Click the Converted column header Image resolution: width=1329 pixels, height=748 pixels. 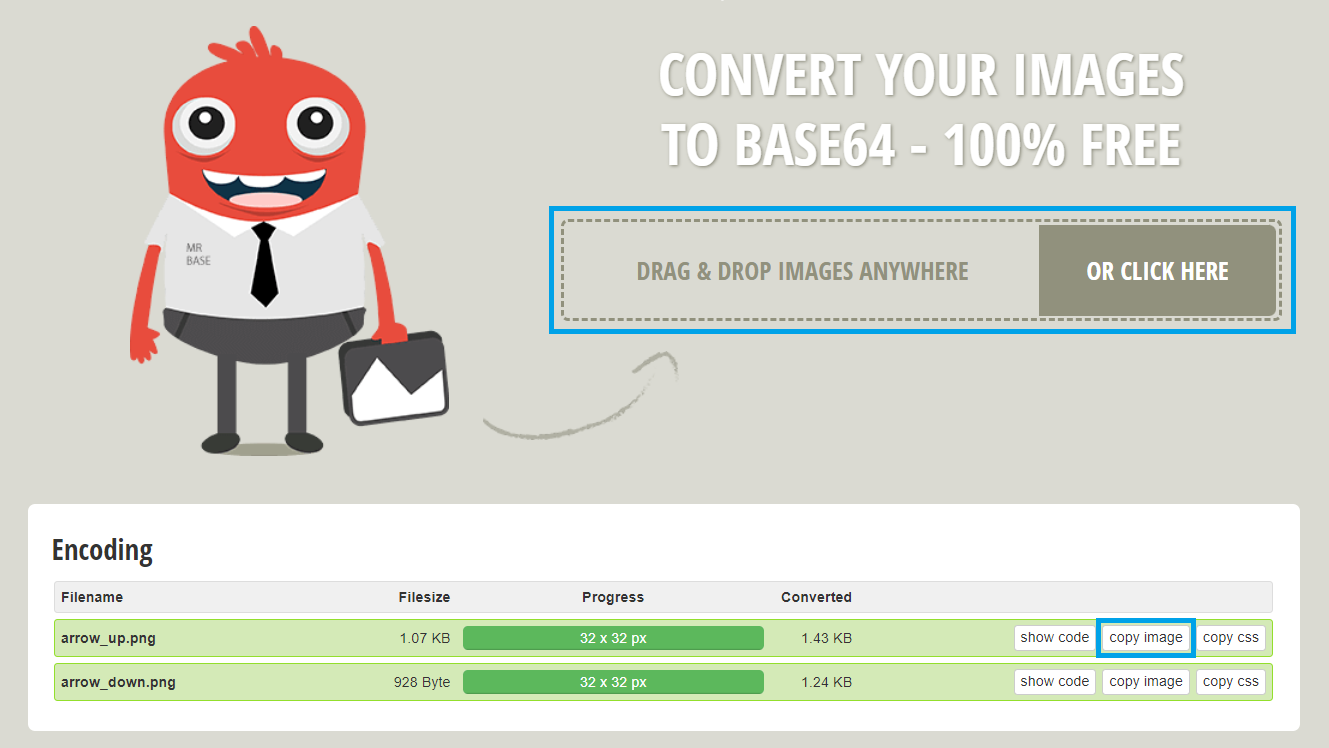point(816,597)
